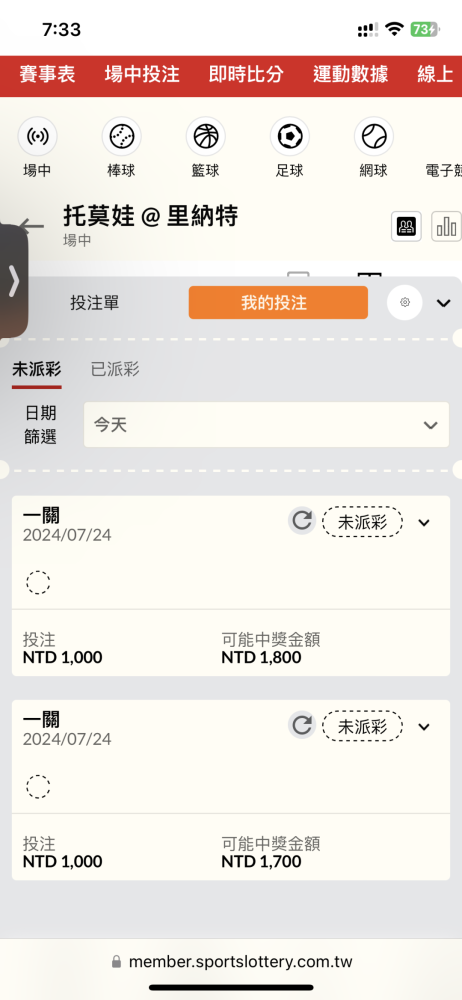Open the 今天 date filter dropdown
Image resolution: width=462 pixels, height=1000 pixels.
point(266,425)
